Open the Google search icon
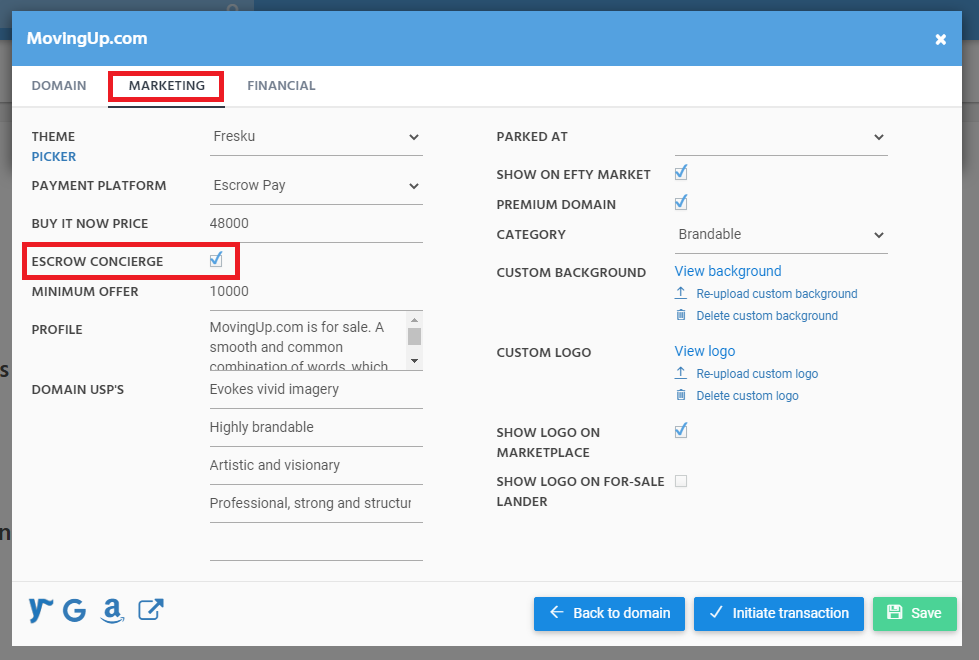Image resolution: width=979 pixels, height=660 pixels. [x=75, y=610]
